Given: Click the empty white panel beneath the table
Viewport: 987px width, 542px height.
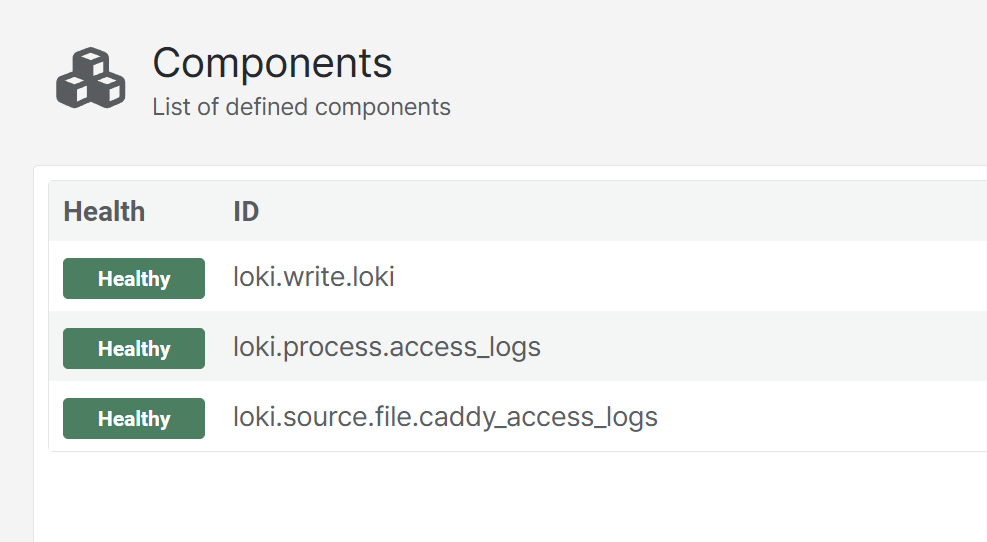Looking at the screenshot, I should [510, 497].
